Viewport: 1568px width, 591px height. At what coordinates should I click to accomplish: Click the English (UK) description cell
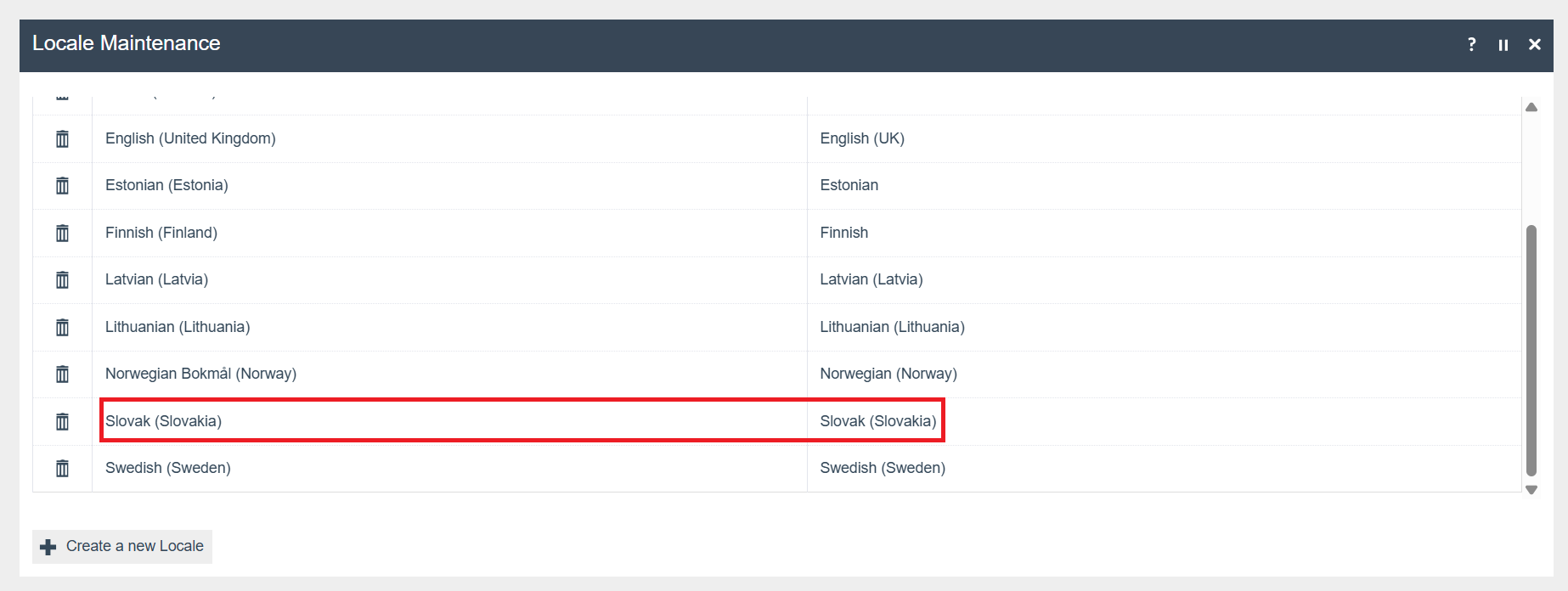[x=861, y=138]
